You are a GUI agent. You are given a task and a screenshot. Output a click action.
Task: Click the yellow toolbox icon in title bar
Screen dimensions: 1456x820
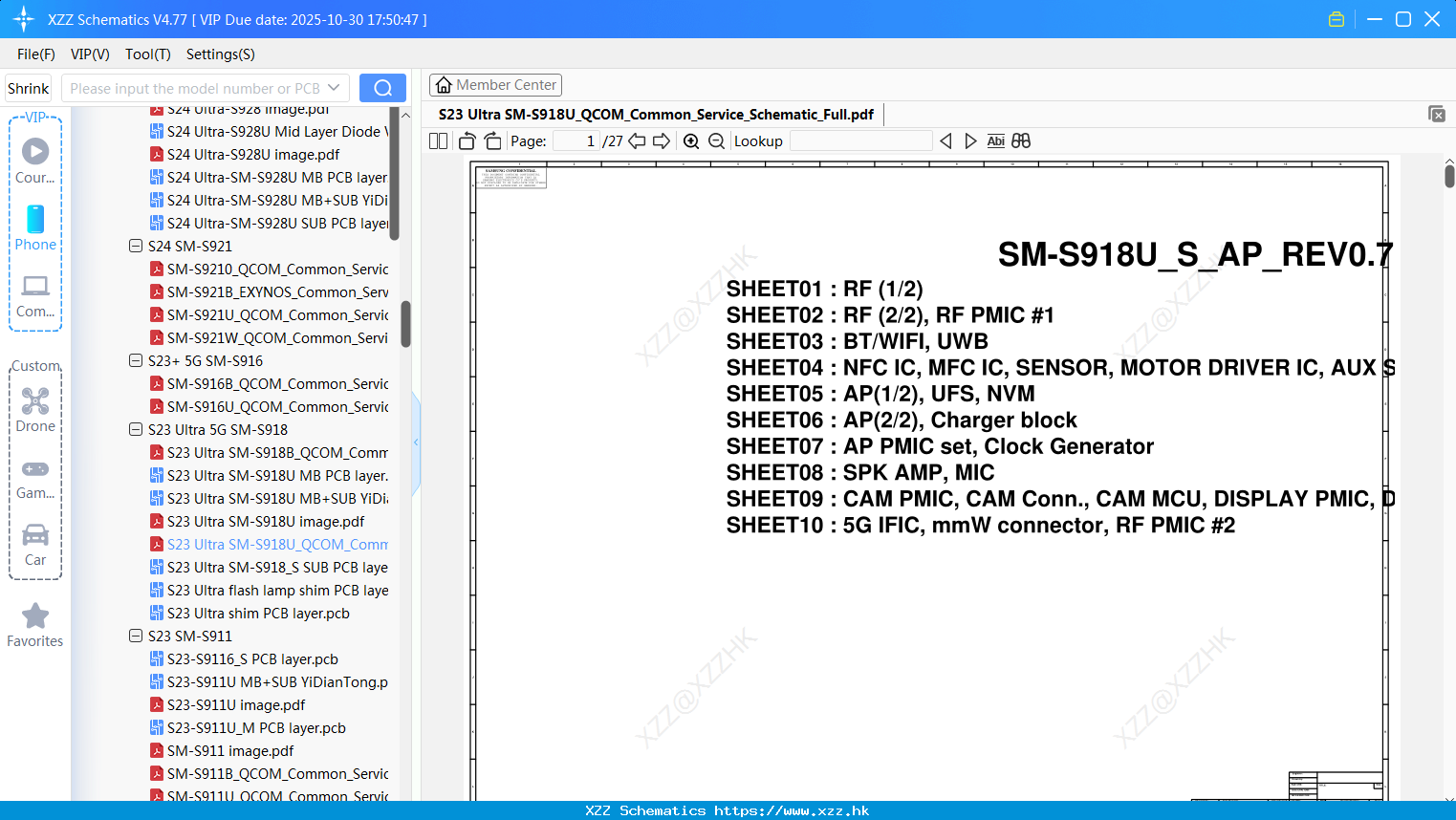coord(1336,19)
